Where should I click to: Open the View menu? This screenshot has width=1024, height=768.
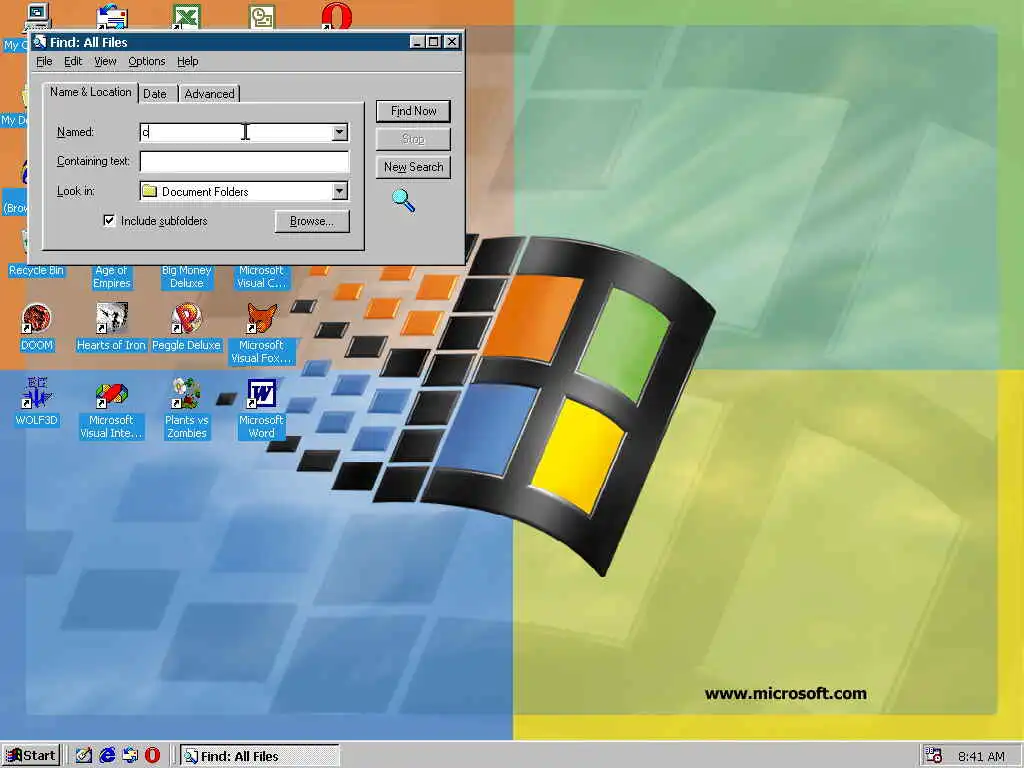point(105,61)
